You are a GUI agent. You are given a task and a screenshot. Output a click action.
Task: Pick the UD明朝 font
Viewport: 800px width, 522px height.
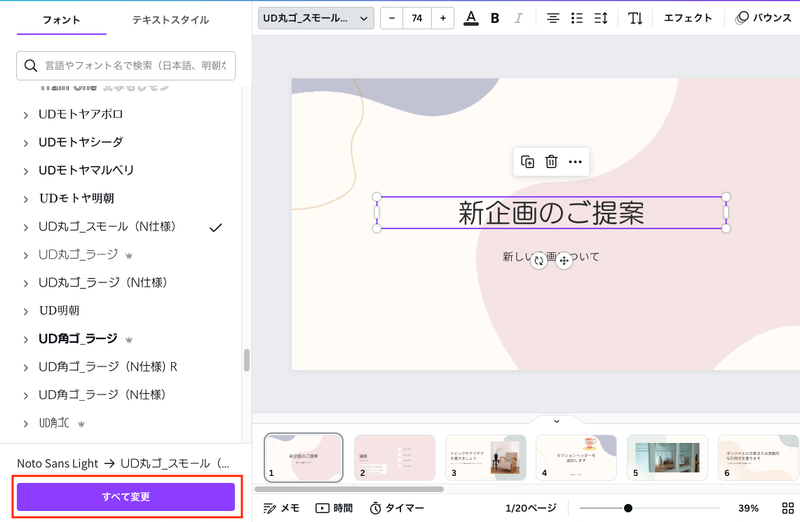pyautogui.click(x=59, y=311)
